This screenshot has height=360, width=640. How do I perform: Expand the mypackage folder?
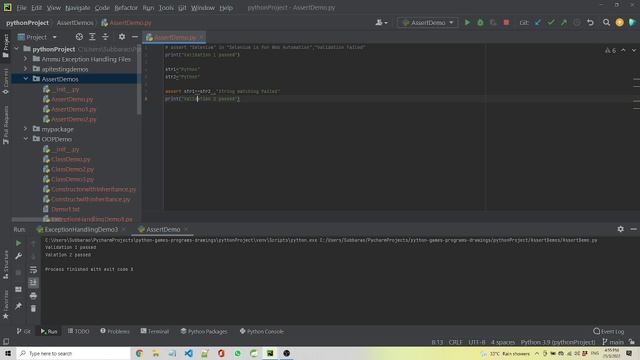(26, 129)
